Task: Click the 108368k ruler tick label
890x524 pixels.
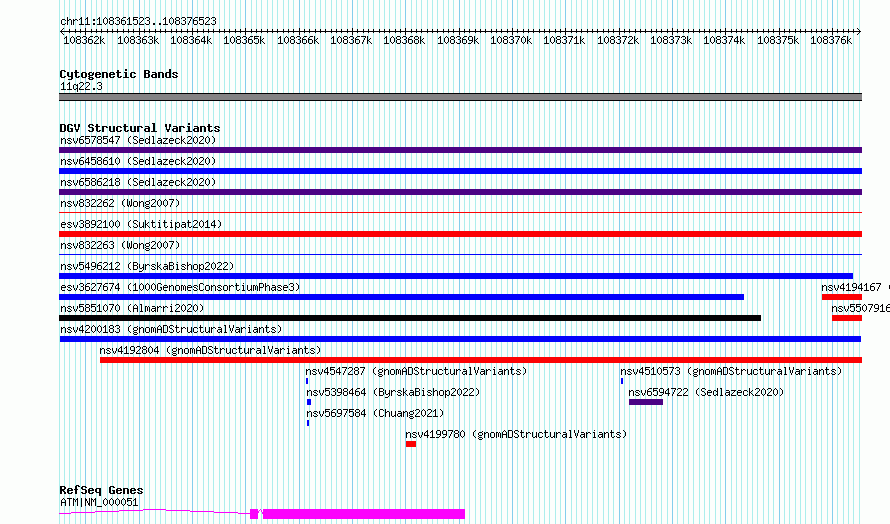Action: [x=404, y=40]
